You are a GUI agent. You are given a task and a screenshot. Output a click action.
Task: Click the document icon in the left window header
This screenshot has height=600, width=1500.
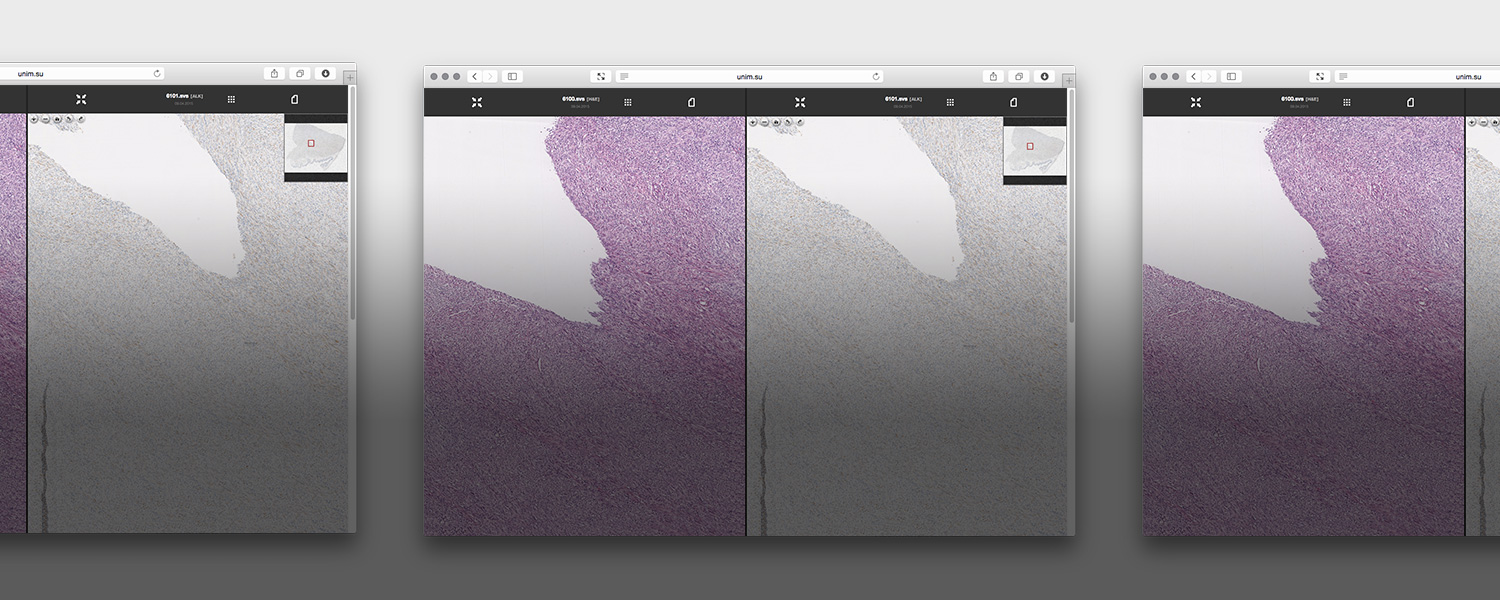(x=294, y=99)
